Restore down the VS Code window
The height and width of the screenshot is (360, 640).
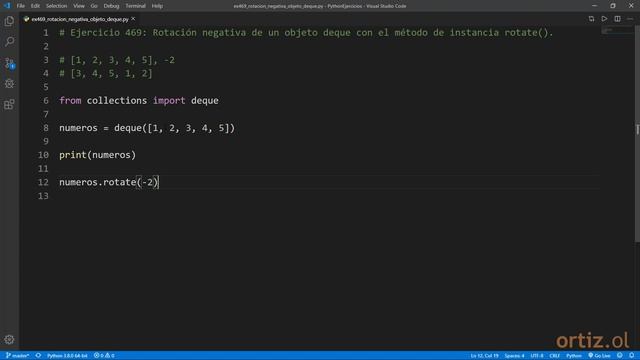click(613, 6)
